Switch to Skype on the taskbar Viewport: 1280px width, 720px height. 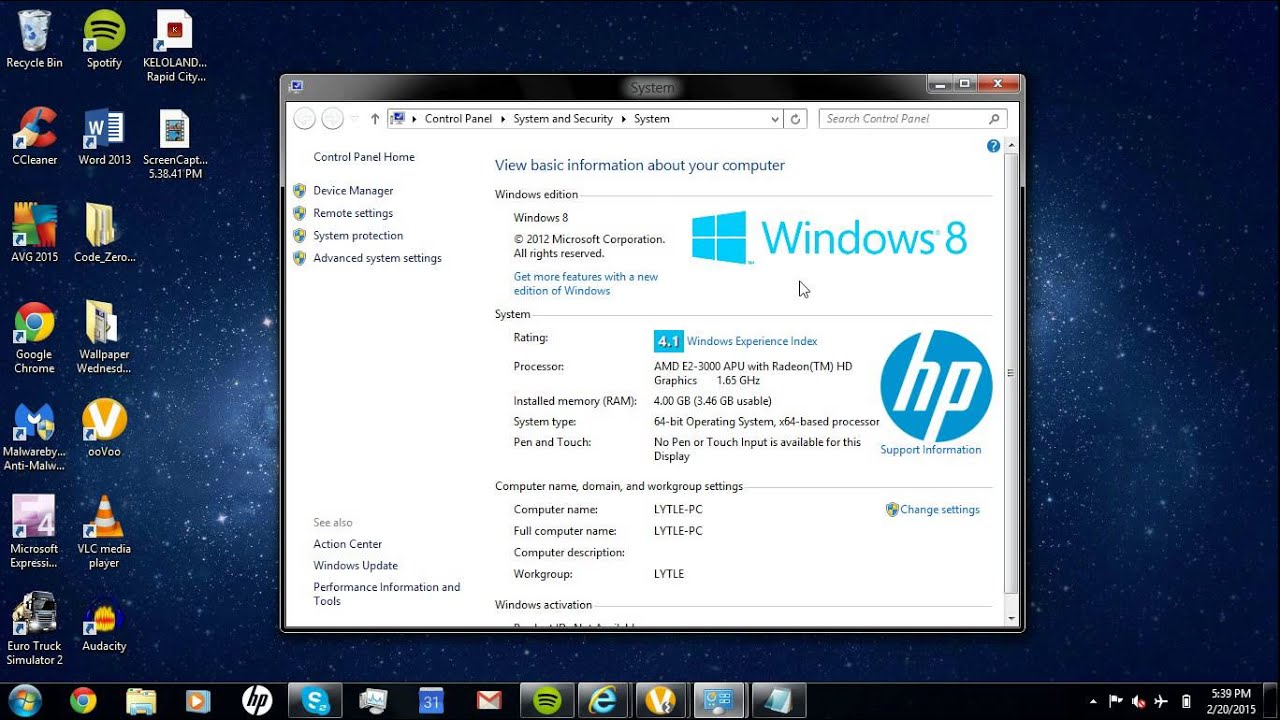pos(316,701)
